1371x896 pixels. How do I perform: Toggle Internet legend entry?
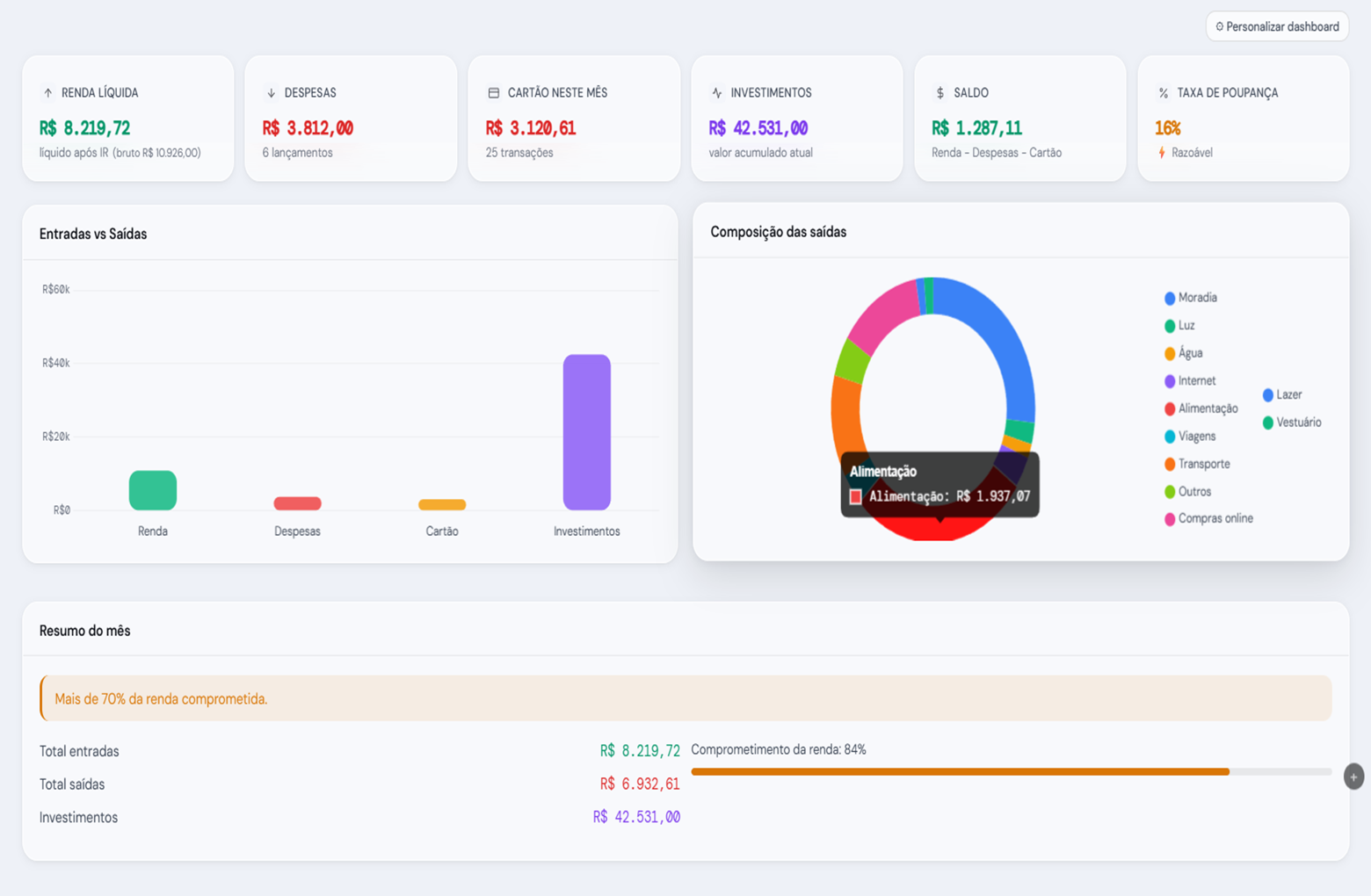[x=1190, y=381]
